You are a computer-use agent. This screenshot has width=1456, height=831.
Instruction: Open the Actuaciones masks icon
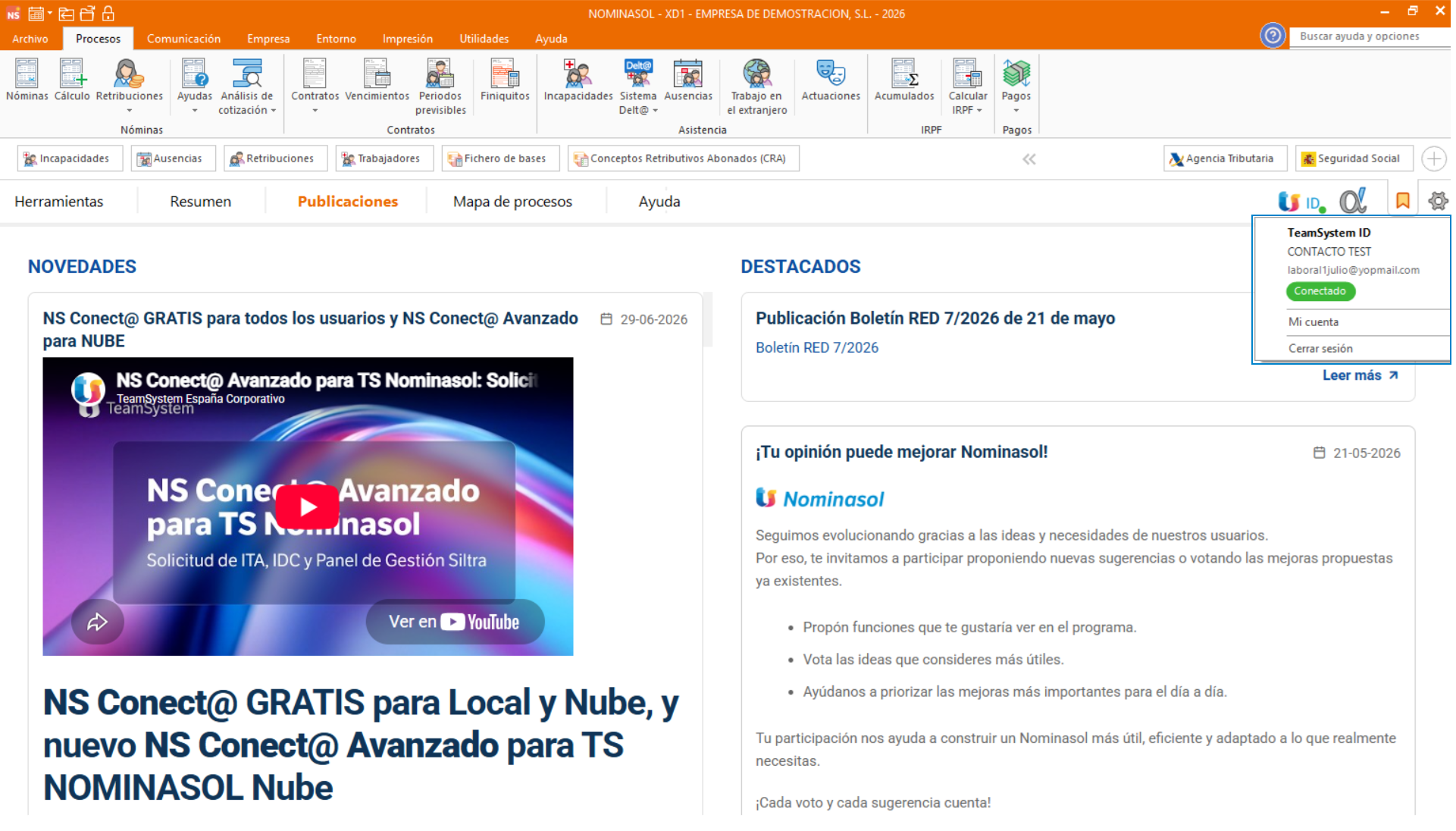point(831,80)
